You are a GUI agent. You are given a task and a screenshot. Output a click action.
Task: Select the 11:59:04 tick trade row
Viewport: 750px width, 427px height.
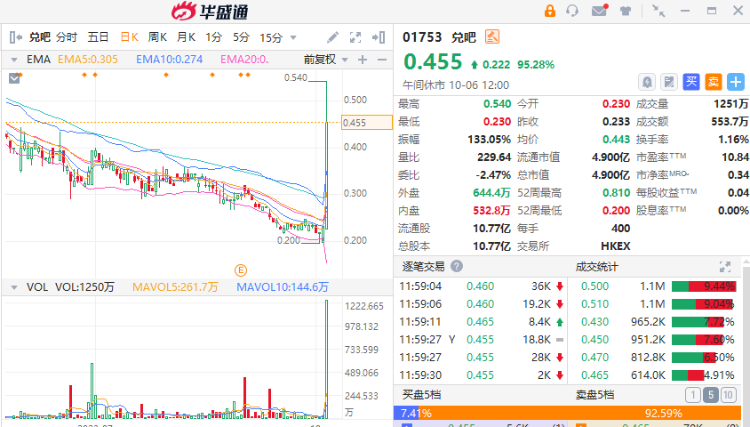(x=481, y=286)
